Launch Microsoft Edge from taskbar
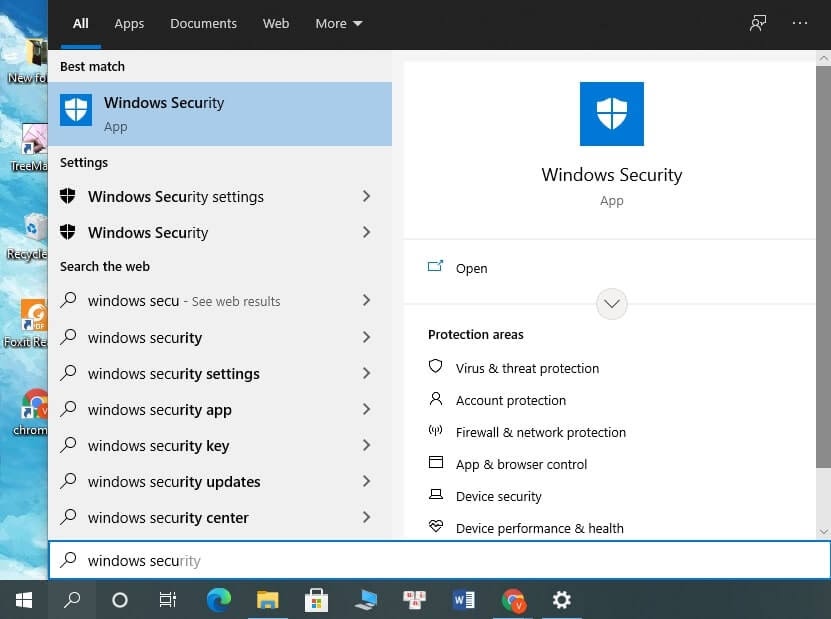Screen dimensions: 831x619 (218, 600)
